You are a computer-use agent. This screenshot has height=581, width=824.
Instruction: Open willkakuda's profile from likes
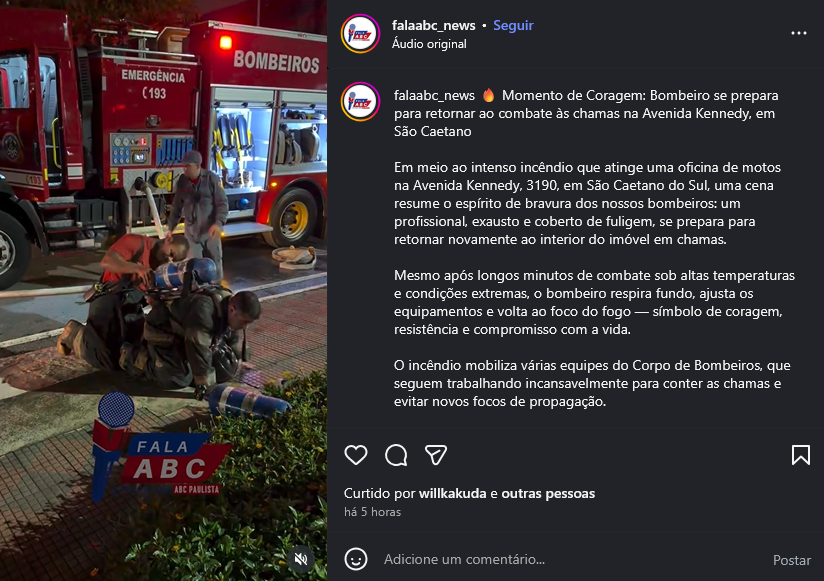[452, 493]
